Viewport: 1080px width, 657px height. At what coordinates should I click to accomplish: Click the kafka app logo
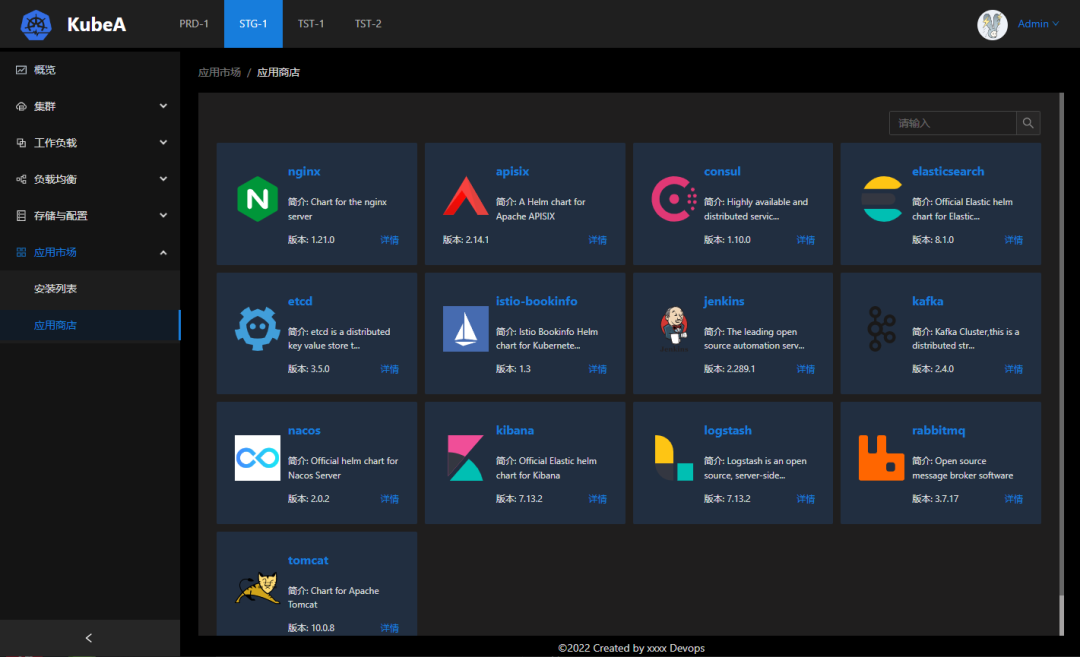pos(882,328)
